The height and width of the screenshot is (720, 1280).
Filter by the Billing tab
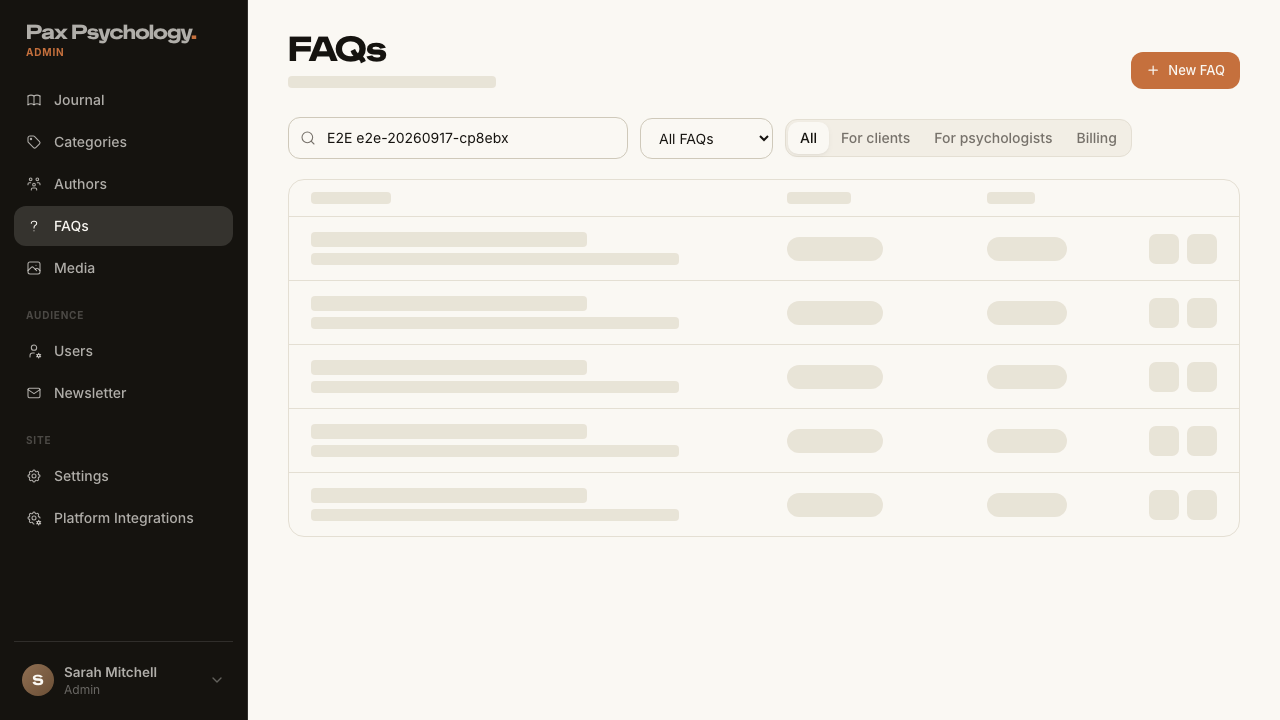[1096, 138]
